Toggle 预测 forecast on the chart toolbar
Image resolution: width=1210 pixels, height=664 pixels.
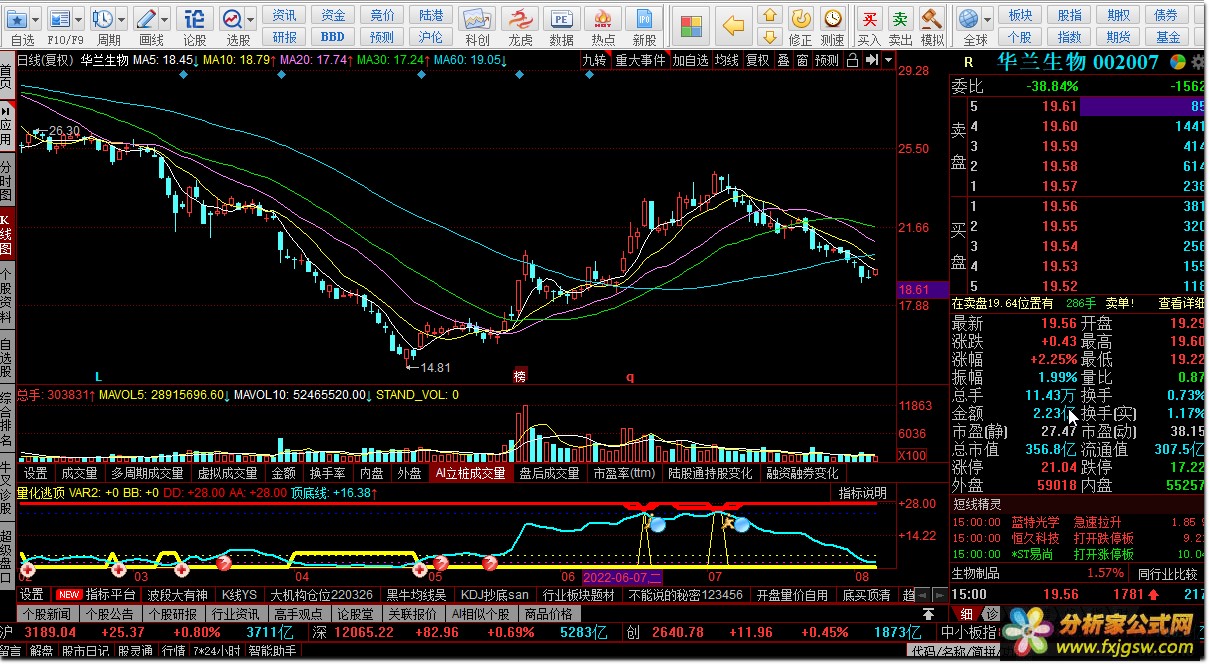click(826, 60)
